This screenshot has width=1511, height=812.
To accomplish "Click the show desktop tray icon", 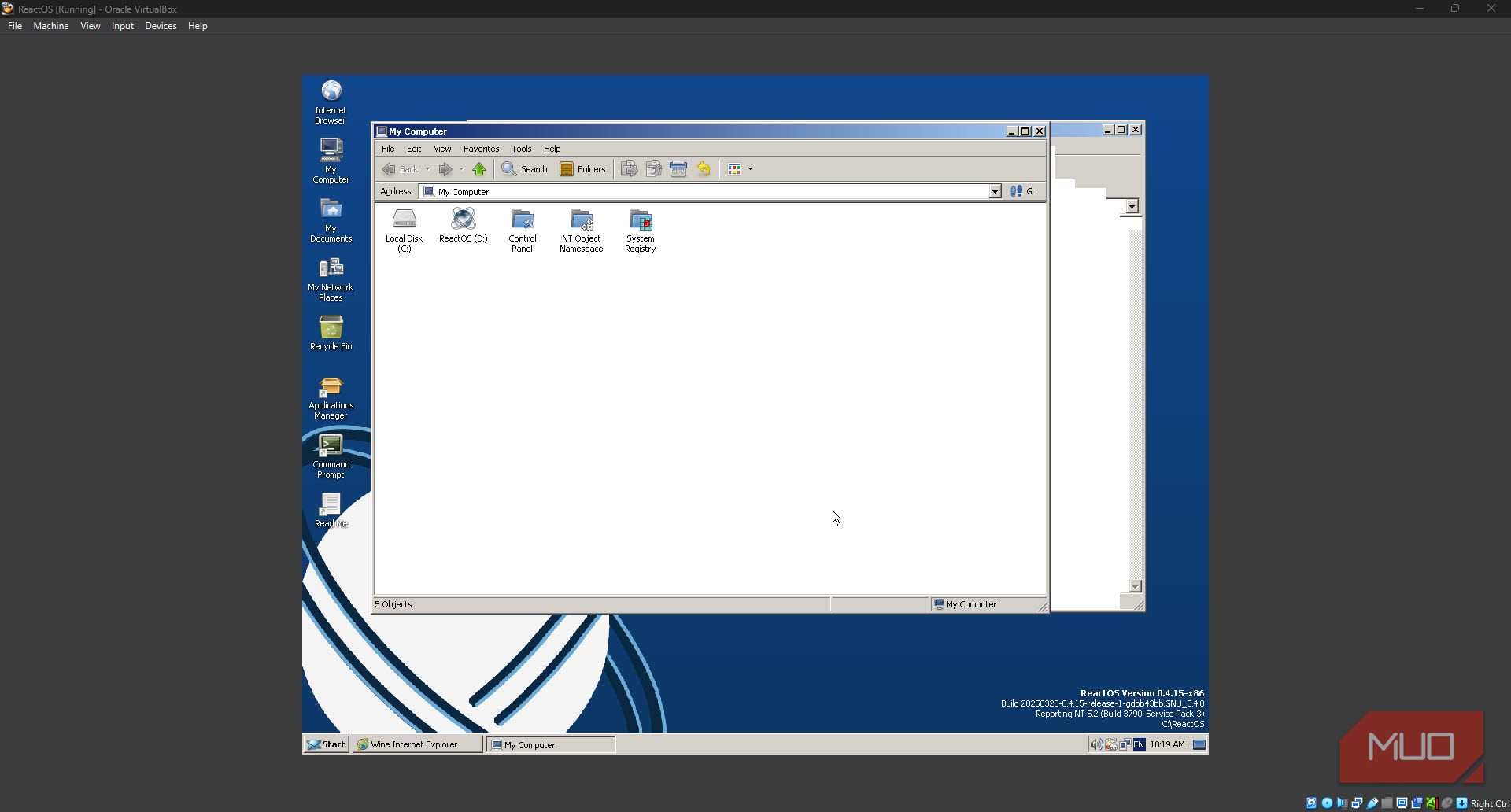I will click(x=1199, y=744).
